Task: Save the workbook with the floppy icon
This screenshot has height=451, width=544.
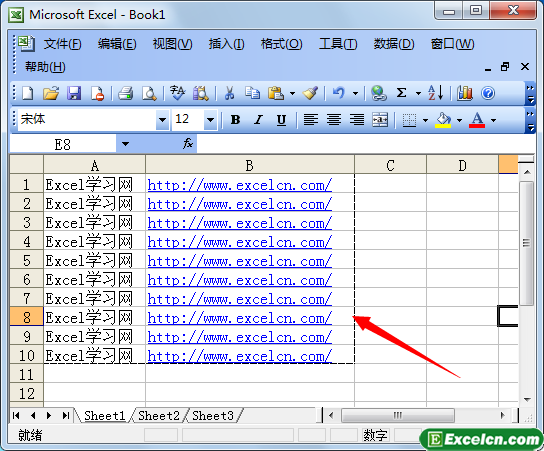Action: click(x=74, y=93)
